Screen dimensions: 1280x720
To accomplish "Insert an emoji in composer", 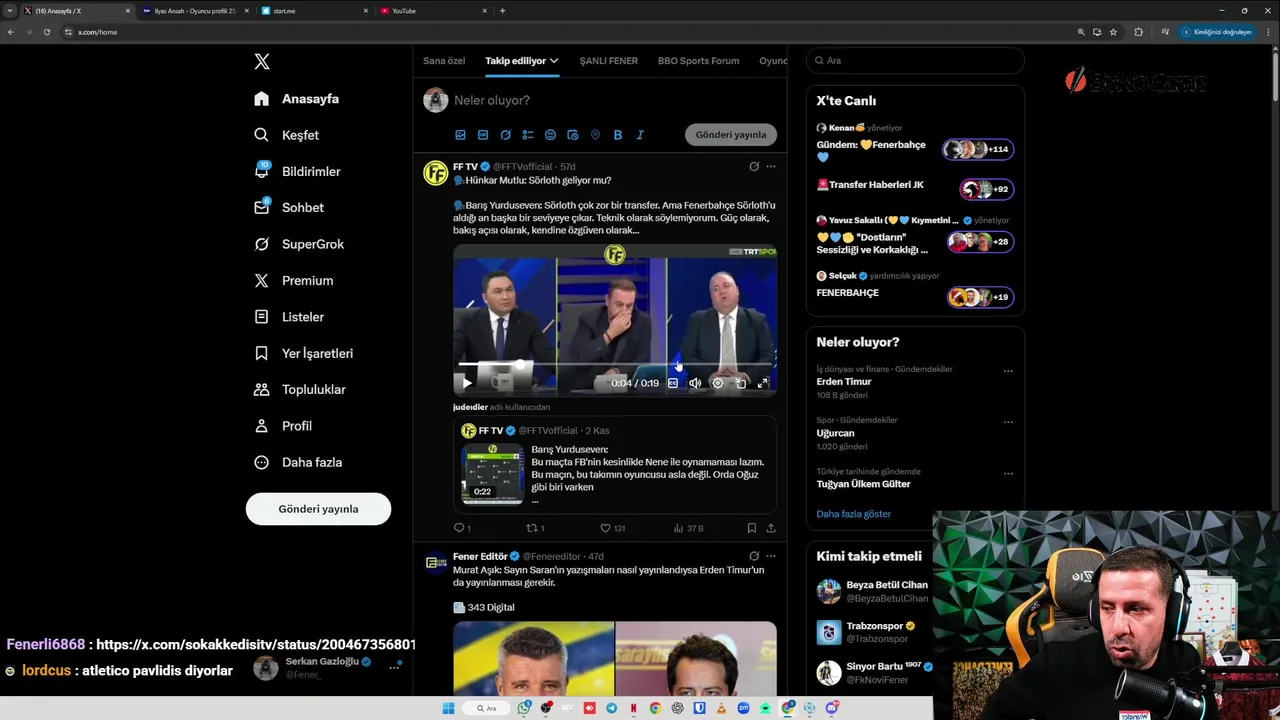I will click(550, 135).
